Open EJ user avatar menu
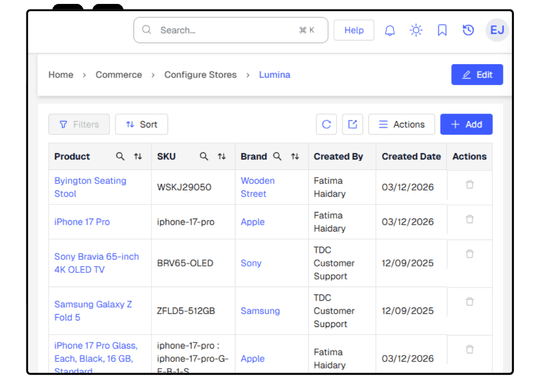This screenshot has width=540, height=384. [x=497, y=30]
